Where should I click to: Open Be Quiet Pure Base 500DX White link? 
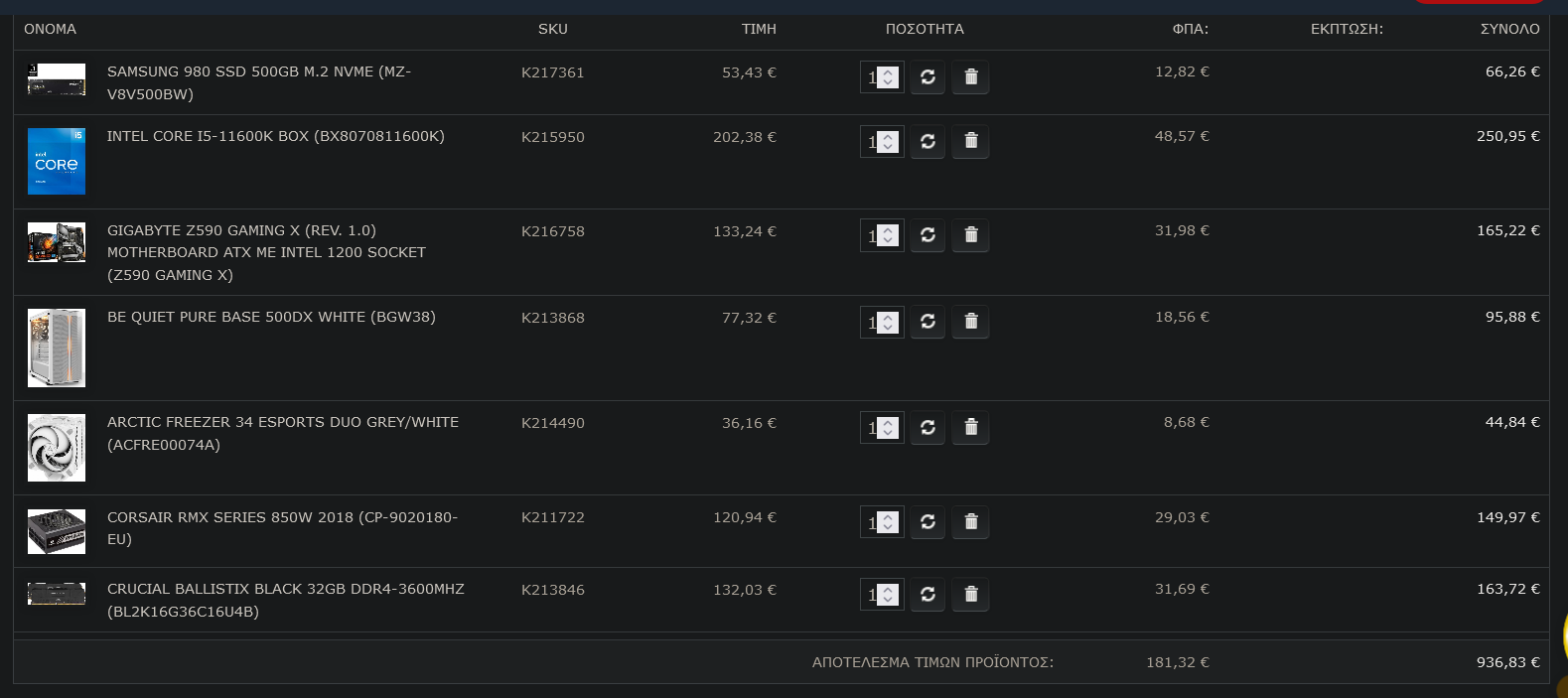click(271, 317)
